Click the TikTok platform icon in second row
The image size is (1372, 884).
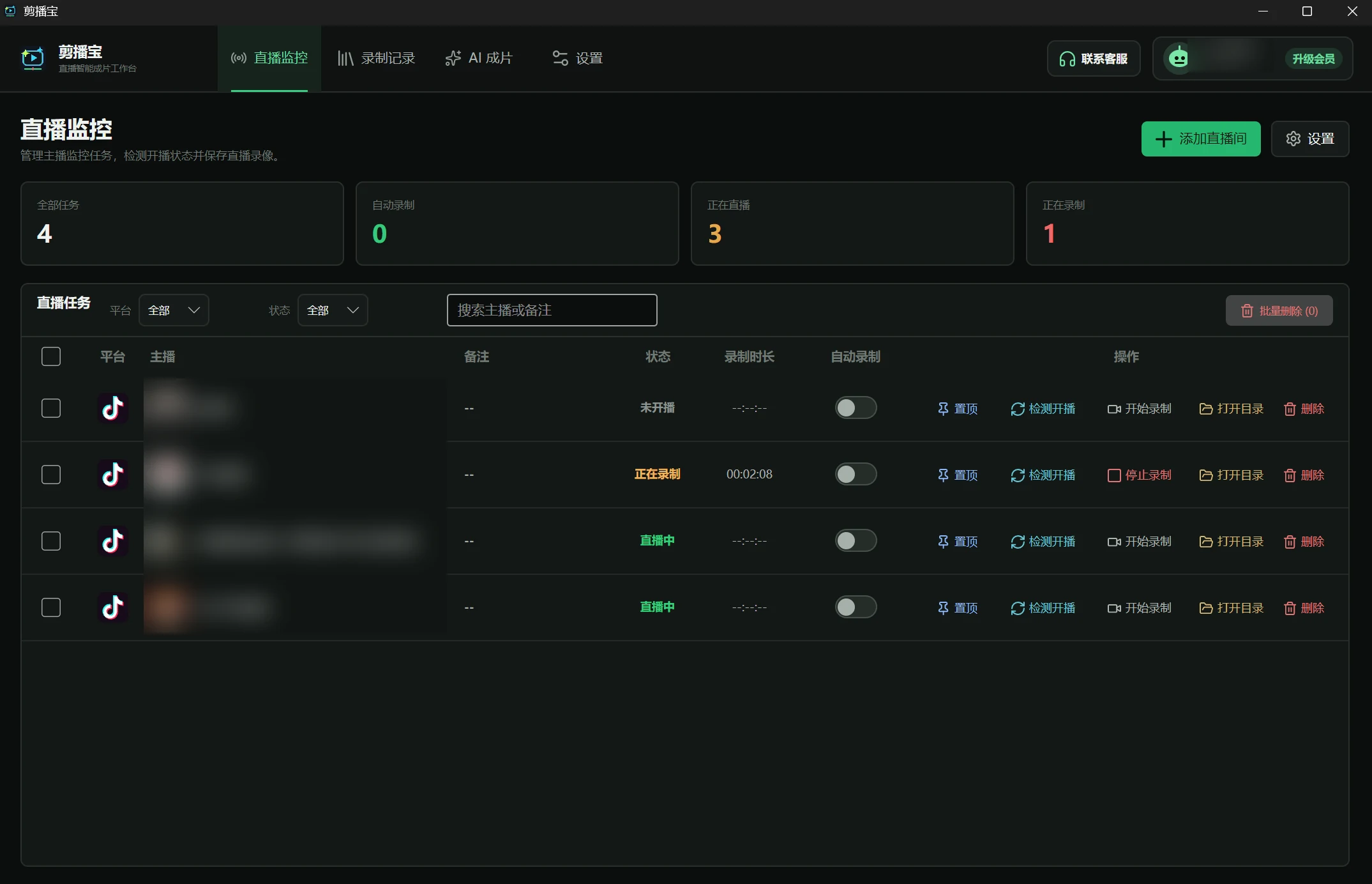(x=113, y=475)
